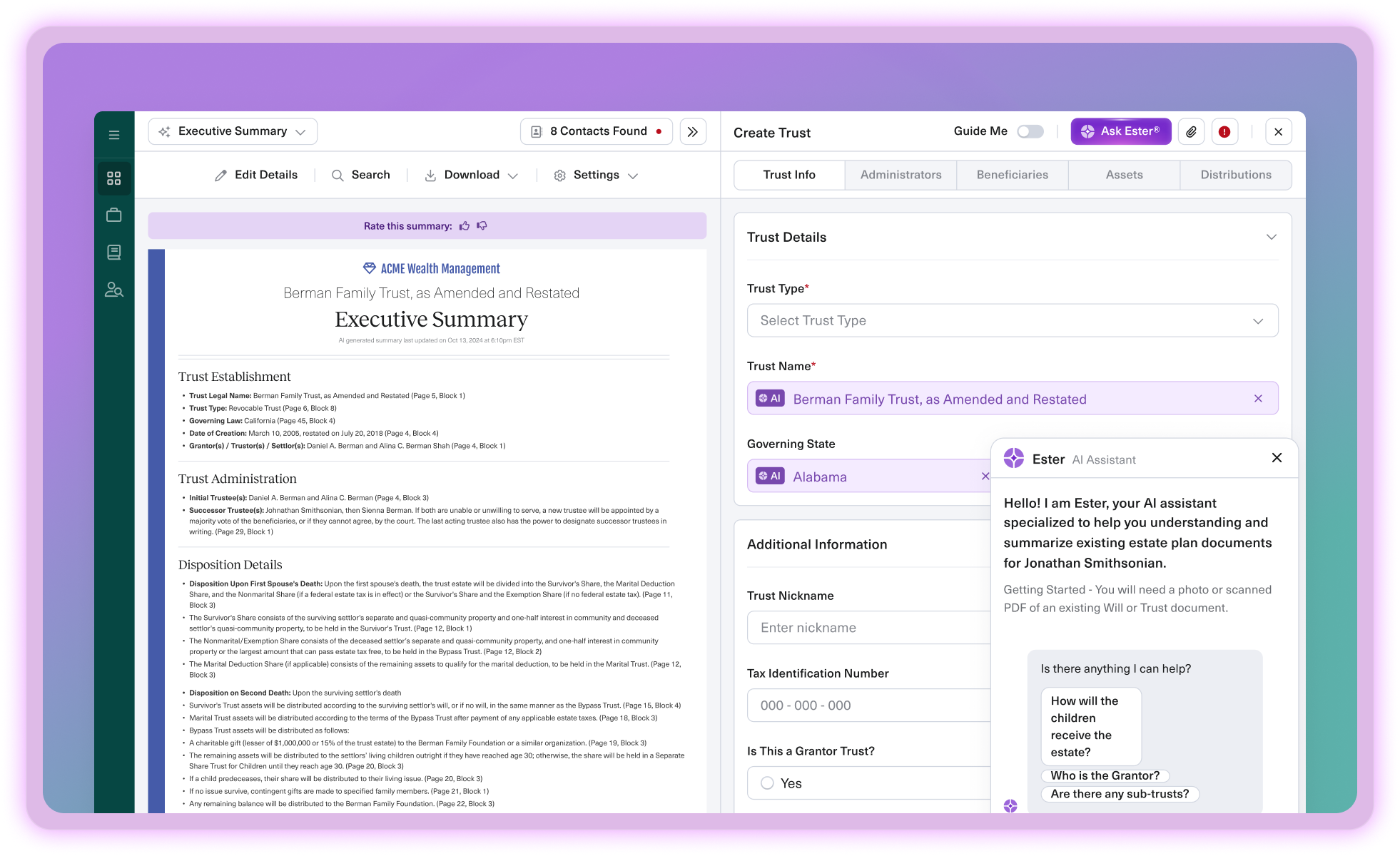Close the Create Trust panel
Image resolution: width=1400 pixels, height=856 pixels.
click(x=1279, y=132)
